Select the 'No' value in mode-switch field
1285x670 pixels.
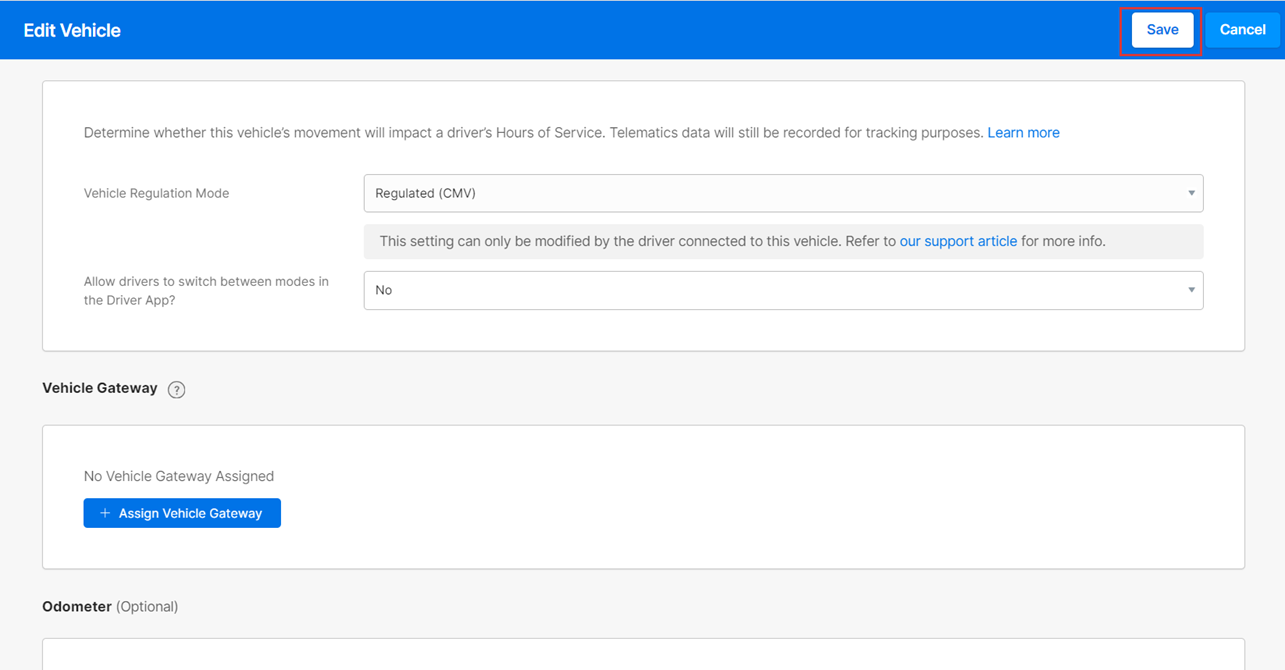(x=384, y=290)
